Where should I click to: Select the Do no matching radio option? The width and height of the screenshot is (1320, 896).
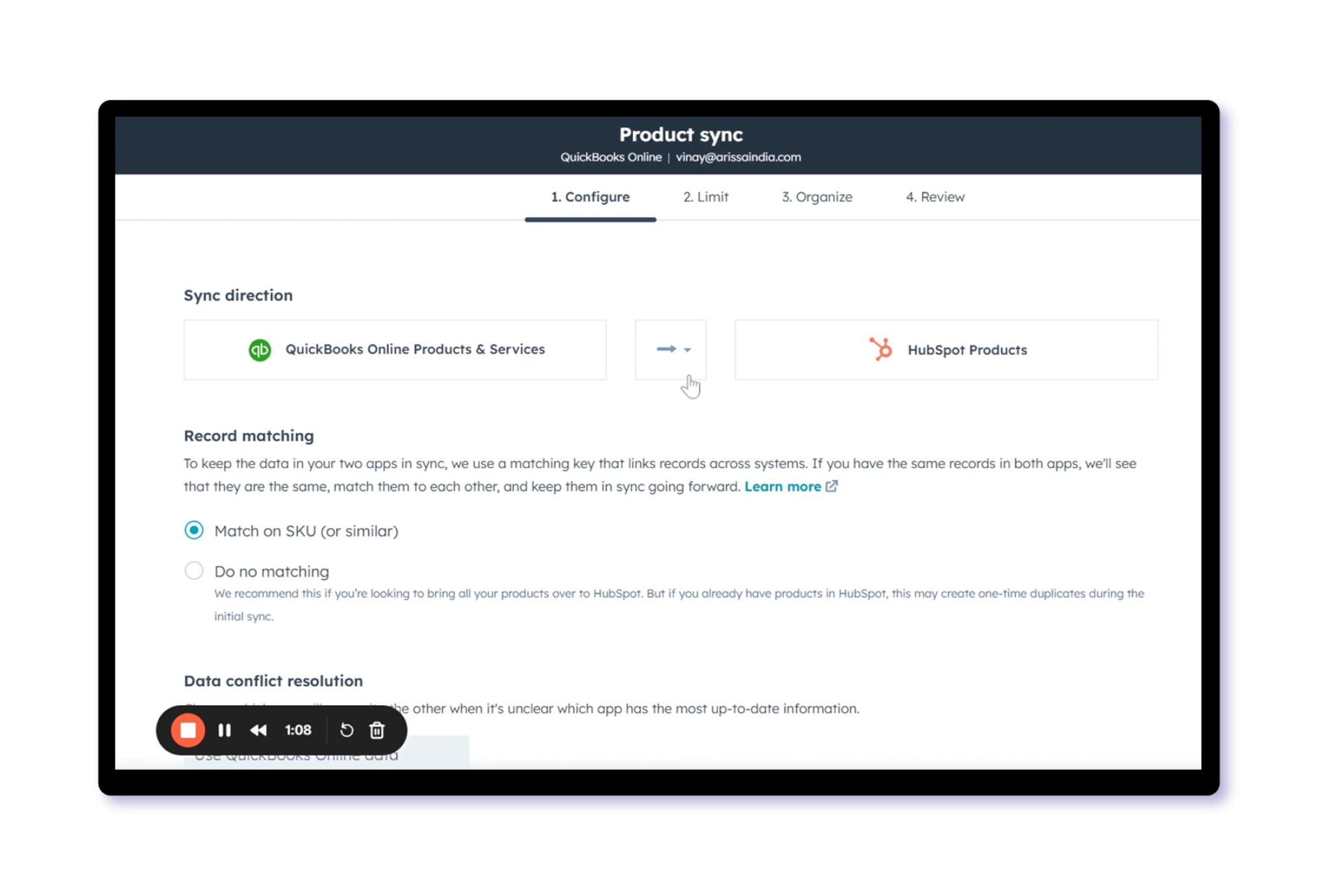193,570
